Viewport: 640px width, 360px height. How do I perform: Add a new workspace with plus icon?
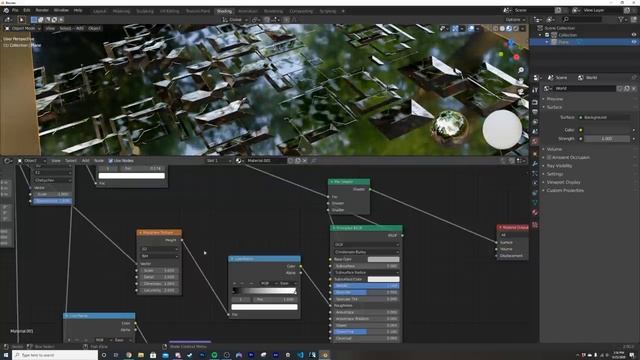click(x=343, y=11)
